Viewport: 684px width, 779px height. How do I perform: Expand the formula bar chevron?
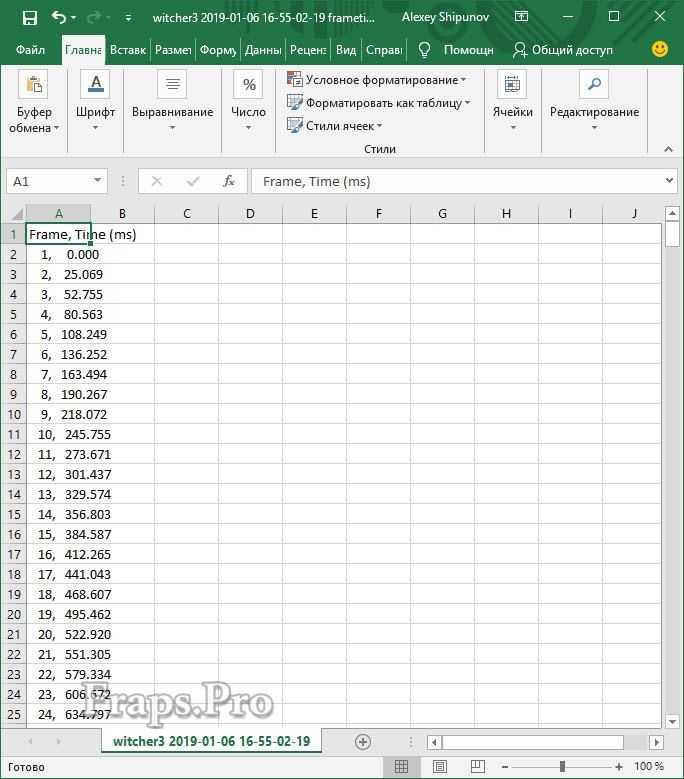coord(669,181)
